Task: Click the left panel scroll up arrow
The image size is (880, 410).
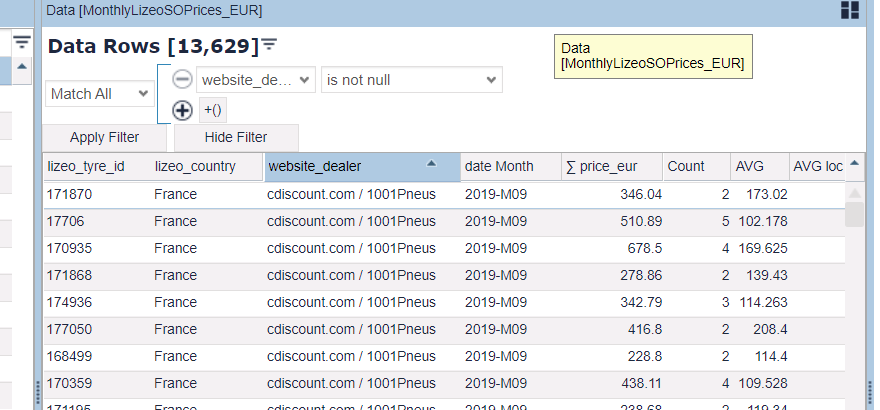Action: [x=22, y=66]
